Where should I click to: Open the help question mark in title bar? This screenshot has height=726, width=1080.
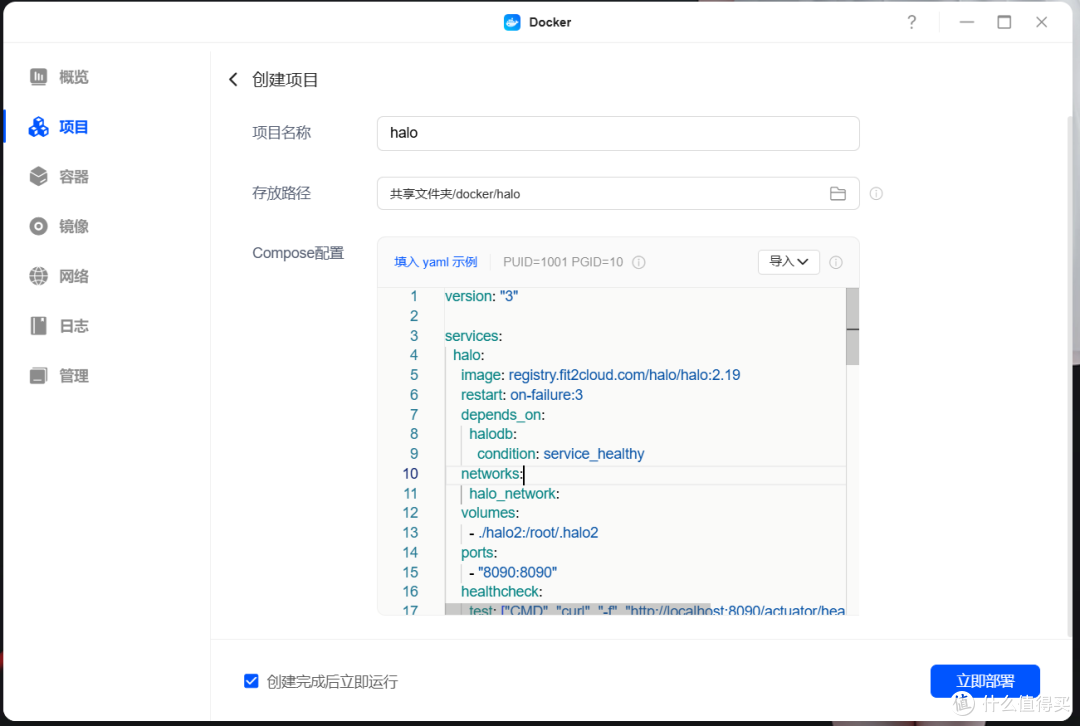(911, 22)
